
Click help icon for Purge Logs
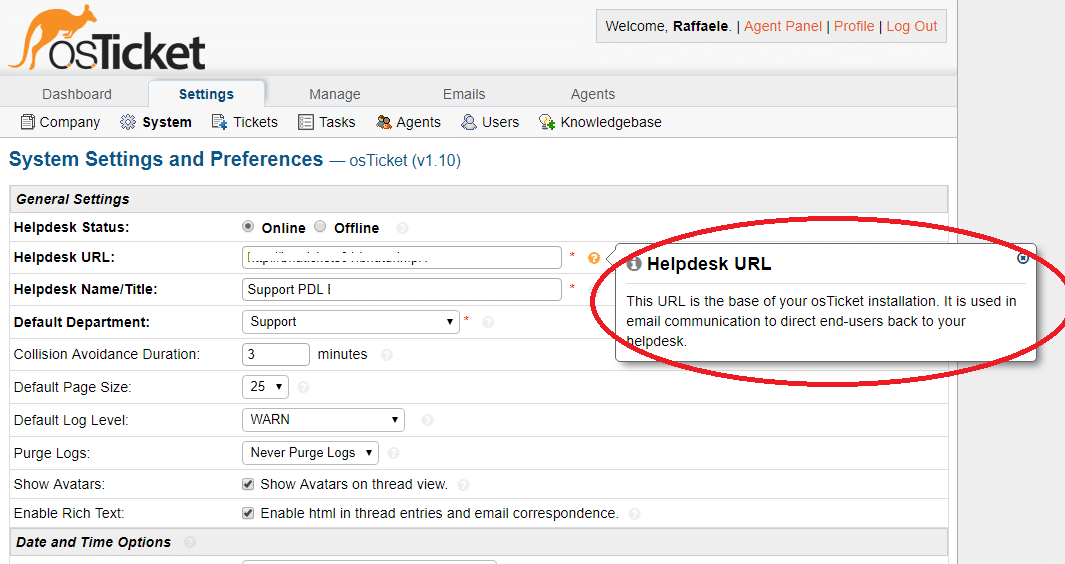pos(393,453)
